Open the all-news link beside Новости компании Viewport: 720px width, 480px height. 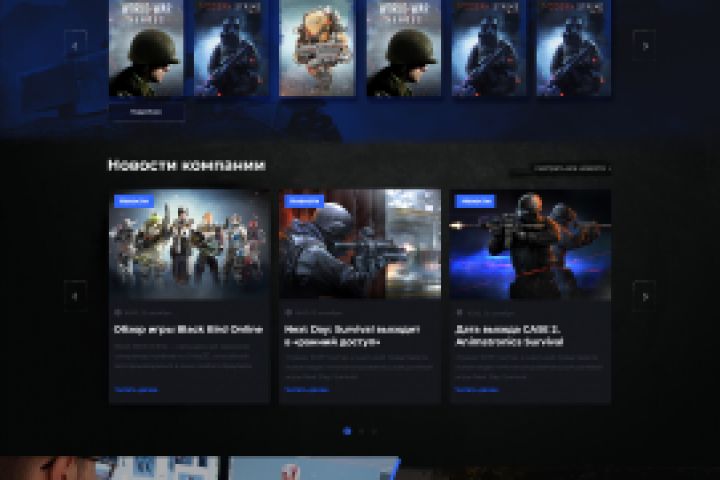point(571,169)
